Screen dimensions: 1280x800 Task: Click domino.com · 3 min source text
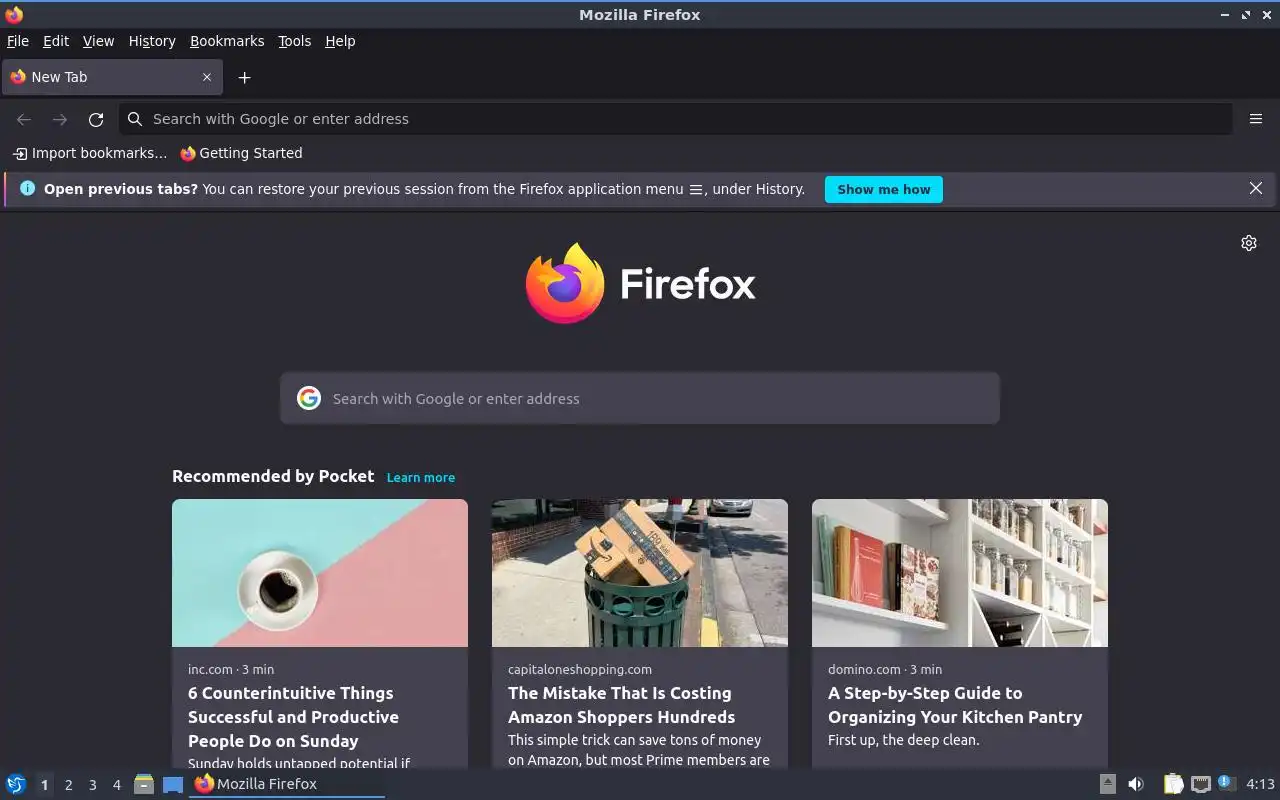point(885,669)
